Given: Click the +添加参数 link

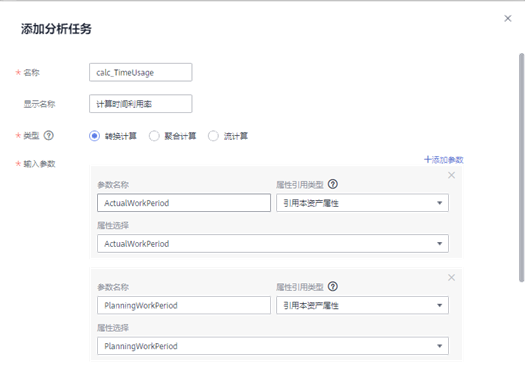Looking at the screenshot, I should click(444, 160).
